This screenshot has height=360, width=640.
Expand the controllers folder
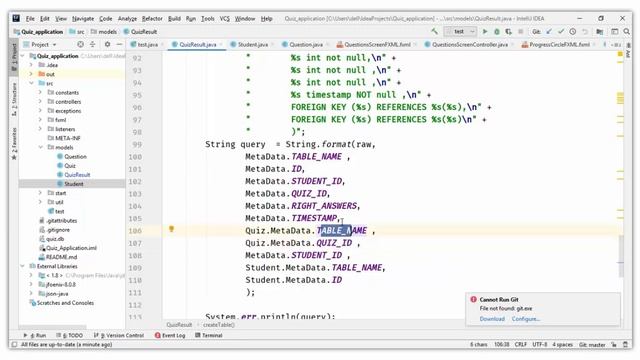click(40, 102)
